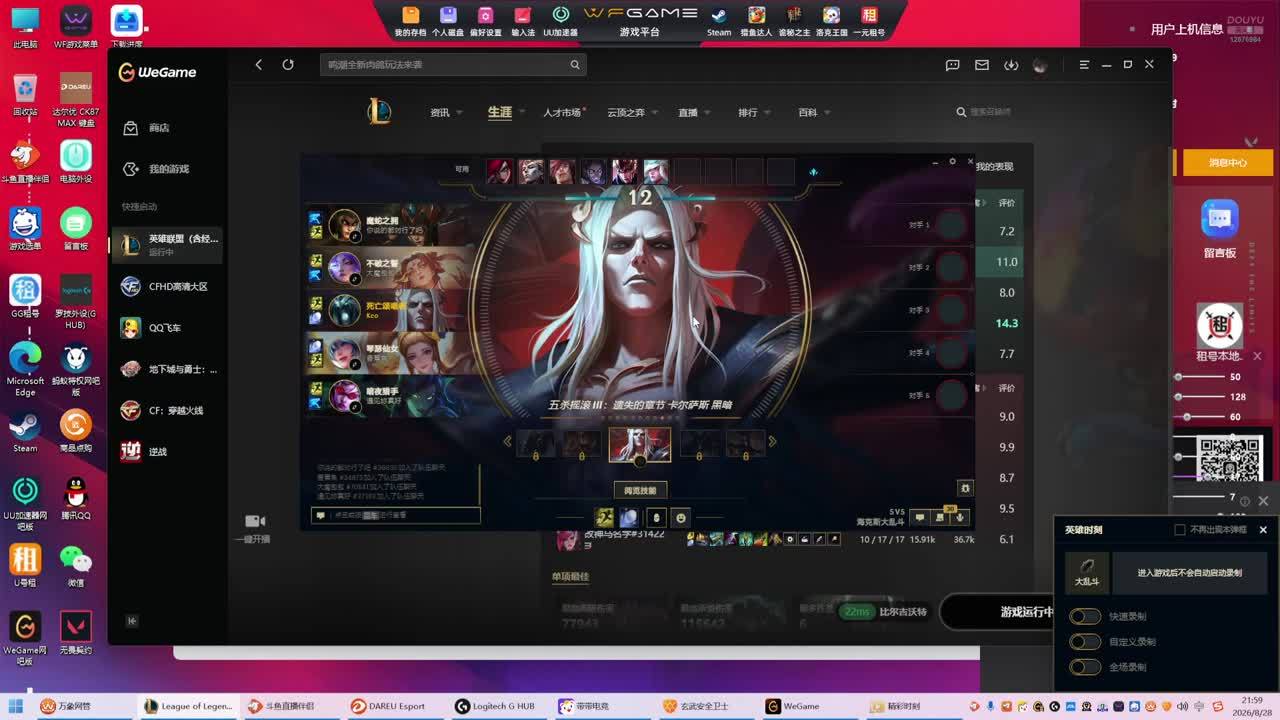
Task: Click the League of Legends logo
Action: [x=379, y=112]
